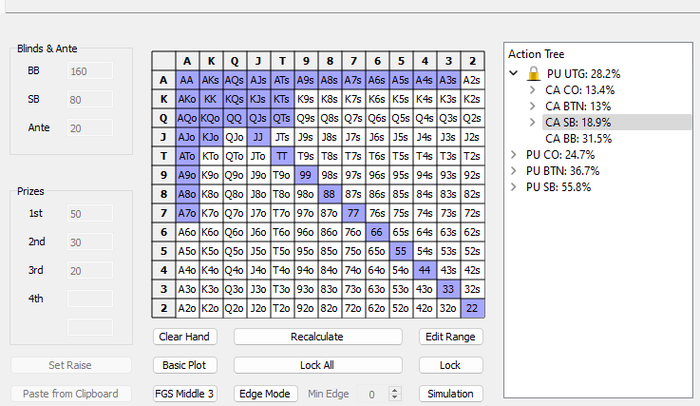Screen dimensions: 700x406
Task: Expand the PU CO: 24.7% node
Action: [x=514, y=155]
